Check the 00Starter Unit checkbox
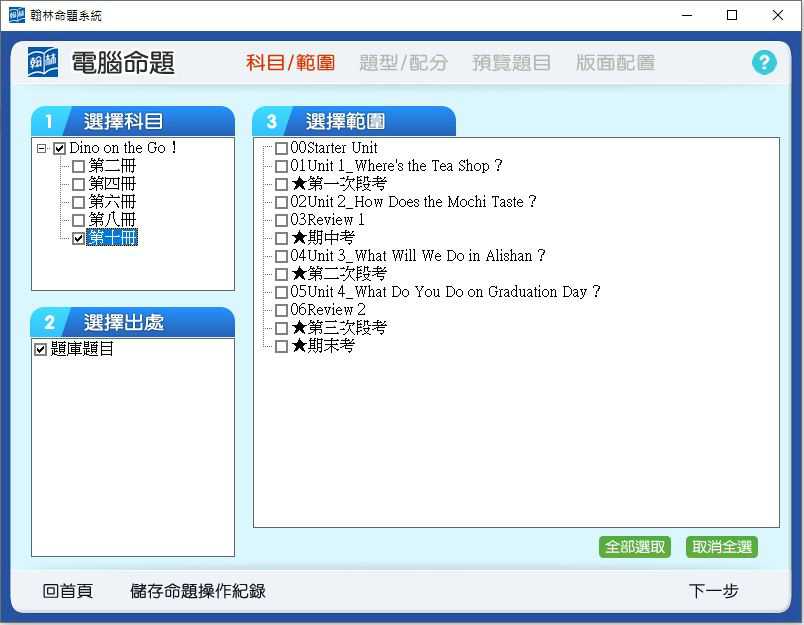Image resolution: width=804 pixels, height=625 pixels. point(282,149)
